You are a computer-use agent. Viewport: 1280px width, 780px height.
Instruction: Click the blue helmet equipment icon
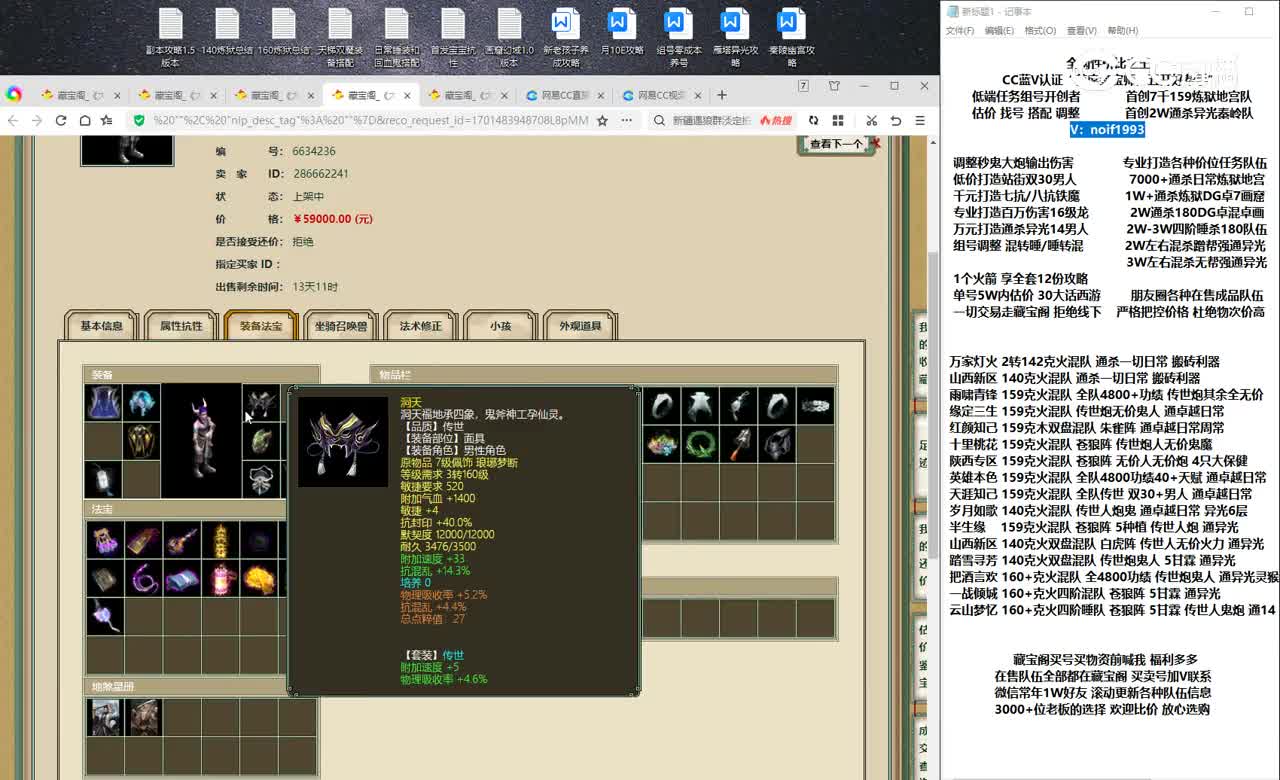[x=141, y=403]
